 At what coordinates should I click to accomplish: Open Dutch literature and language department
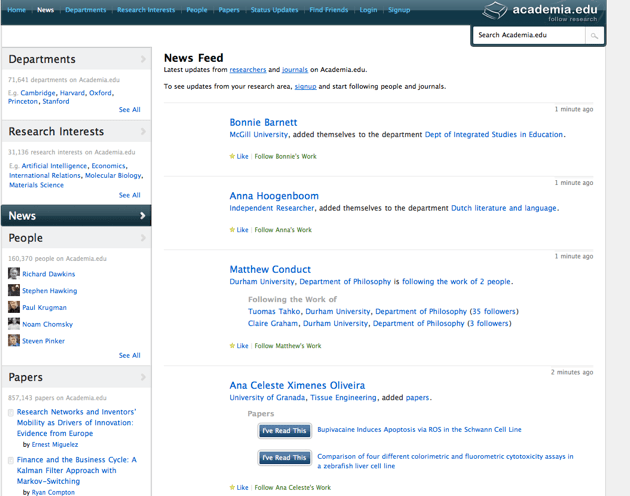[x=504, y=208]
